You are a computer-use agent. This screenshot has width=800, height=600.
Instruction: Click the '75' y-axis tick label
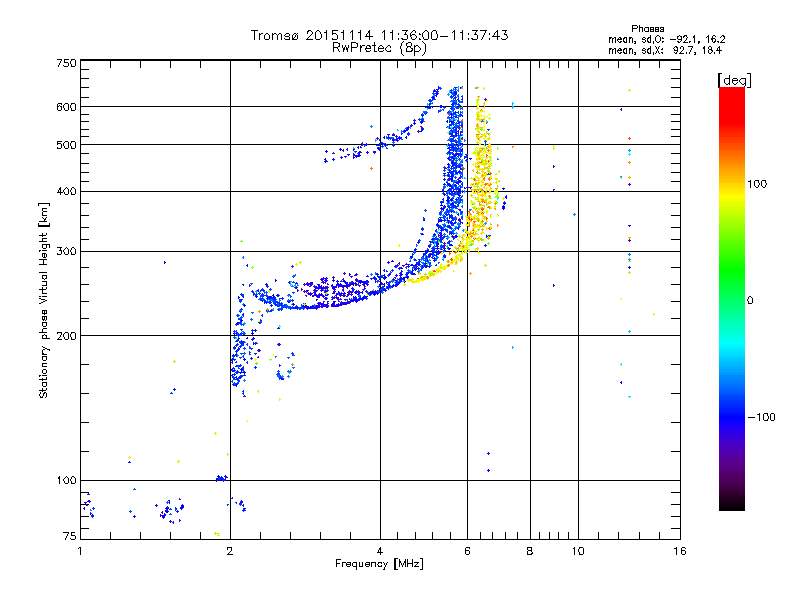tap(70, 536)
